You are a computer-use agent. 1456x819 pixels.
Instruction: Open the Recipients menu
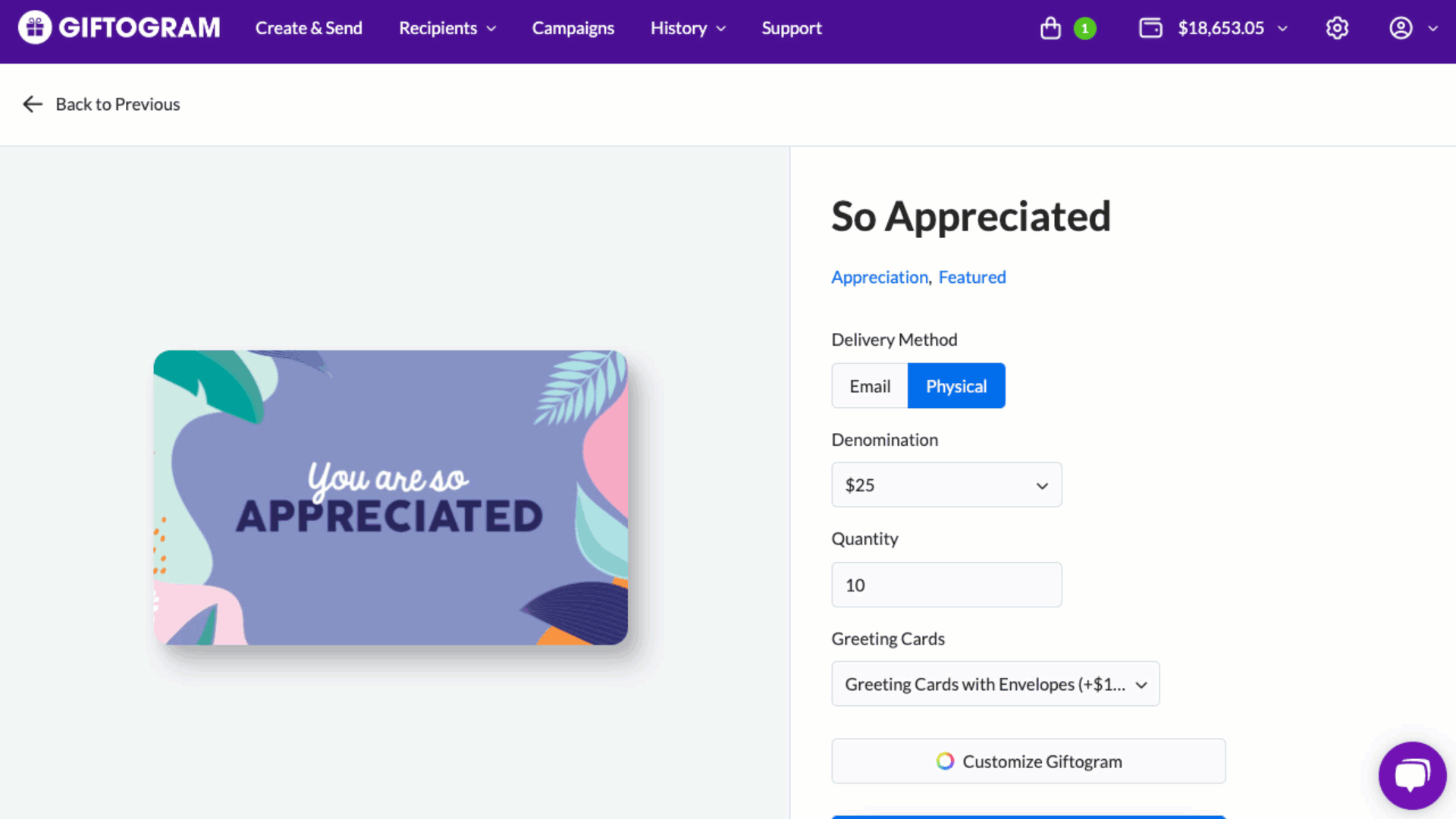447,28
